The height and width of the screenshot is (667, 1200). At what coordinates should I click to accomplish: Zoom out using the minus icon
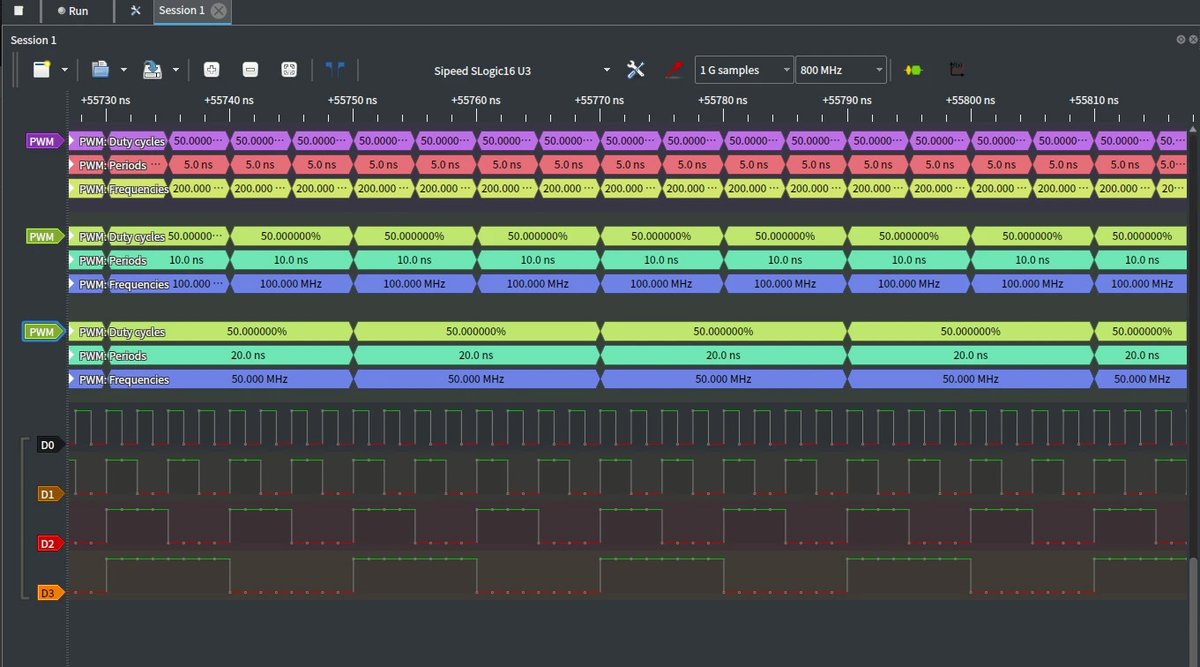tap(249, 70)
